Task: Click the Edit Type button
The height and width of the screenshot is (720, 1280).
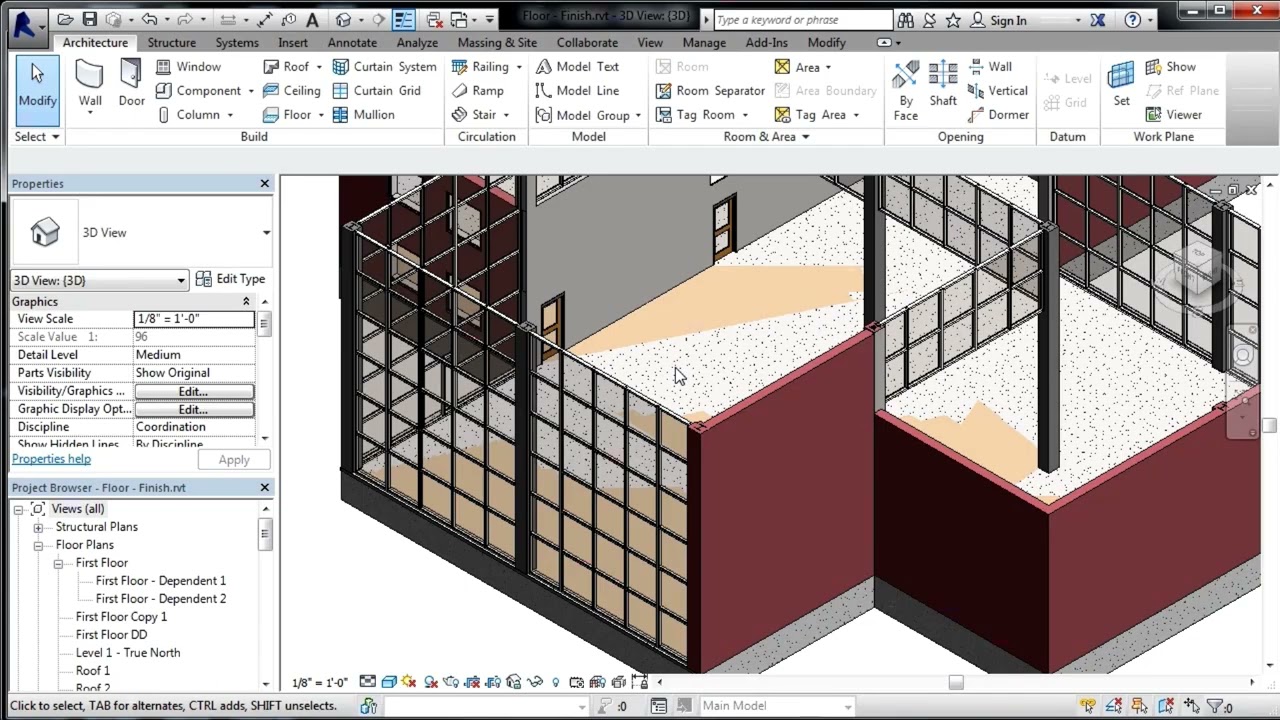Action: [231, 279]
